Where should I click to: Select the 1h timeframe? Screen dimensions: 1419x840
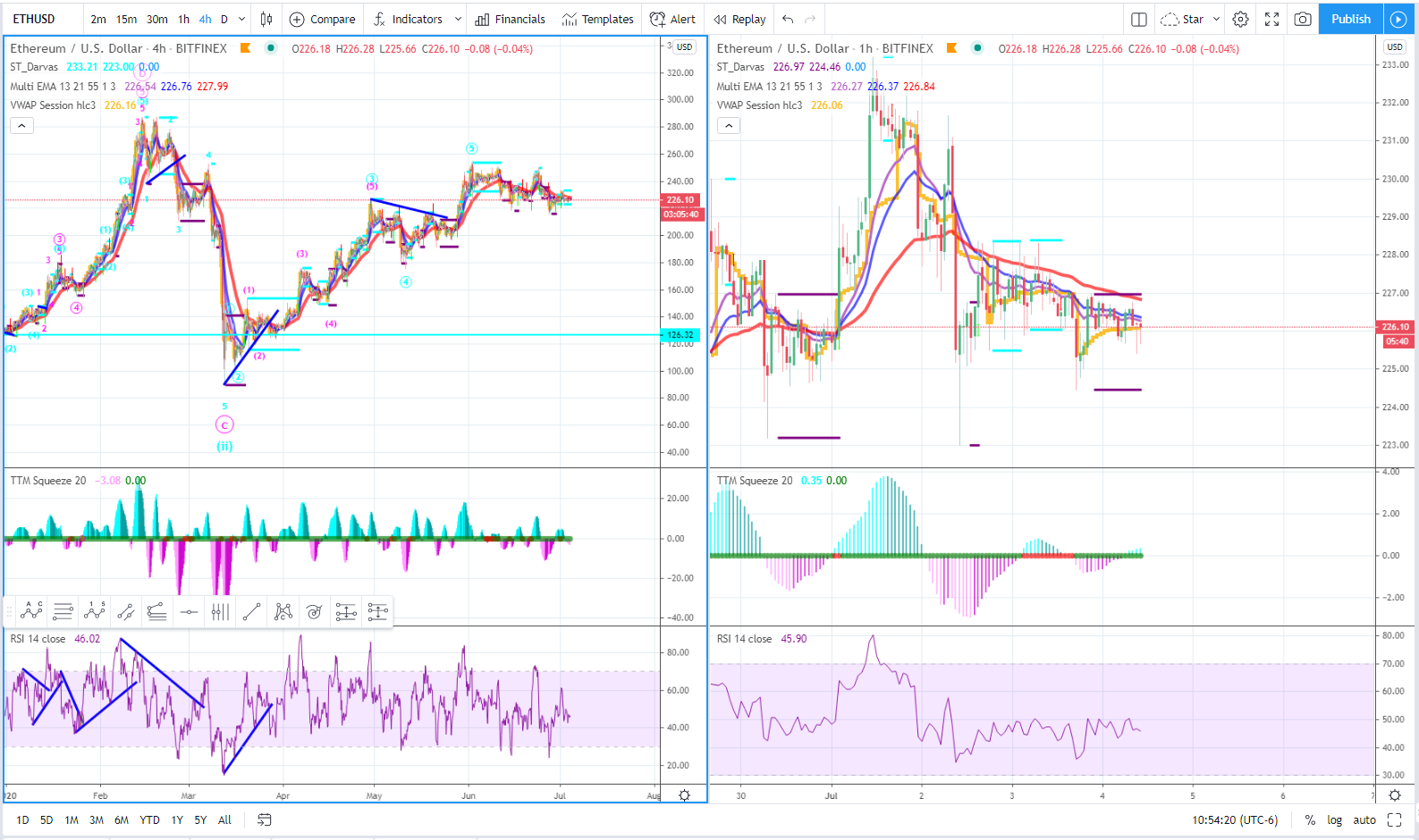click(183, 19)
